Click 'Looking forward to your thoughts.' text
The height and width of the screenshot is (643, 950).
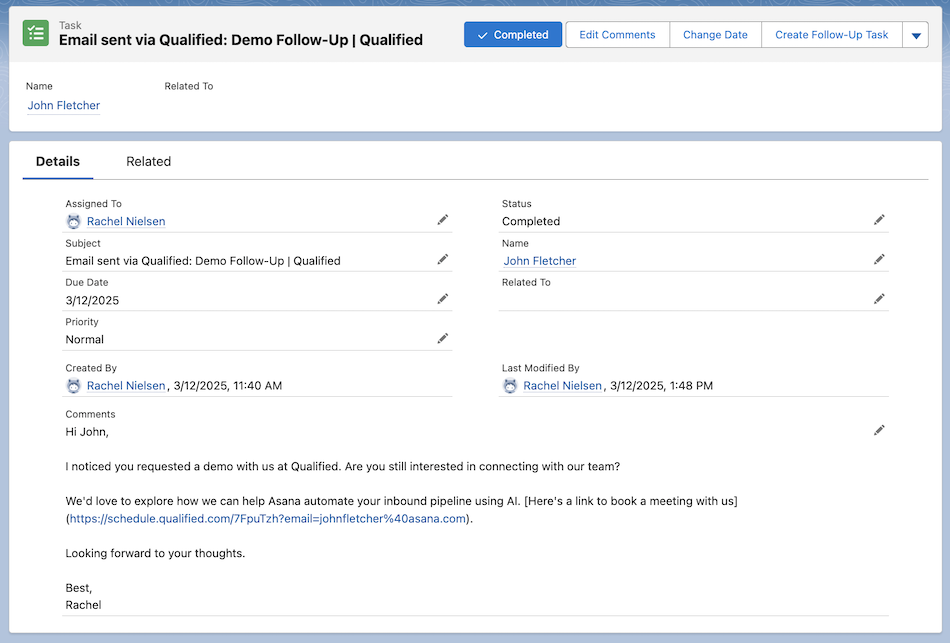point(155,553)
